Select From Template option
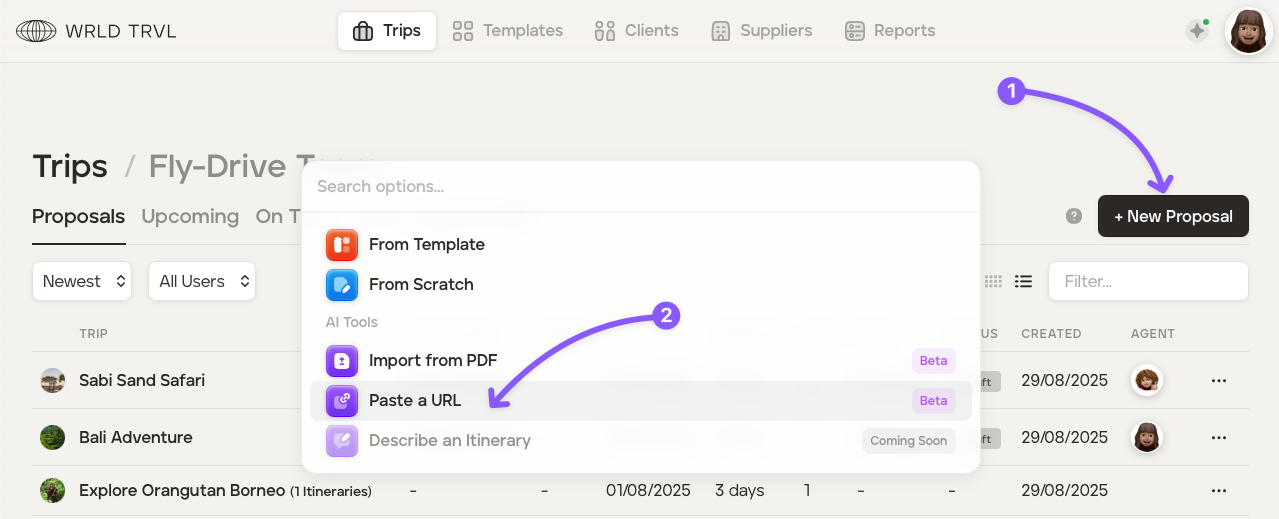 coord(426,245)
